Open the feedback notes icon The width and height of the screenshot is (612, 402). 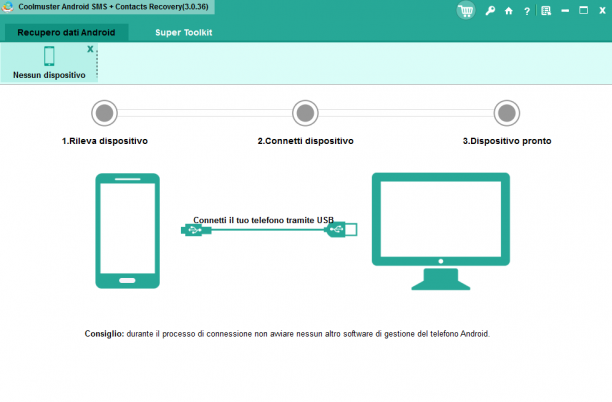(x=546, y=11)
